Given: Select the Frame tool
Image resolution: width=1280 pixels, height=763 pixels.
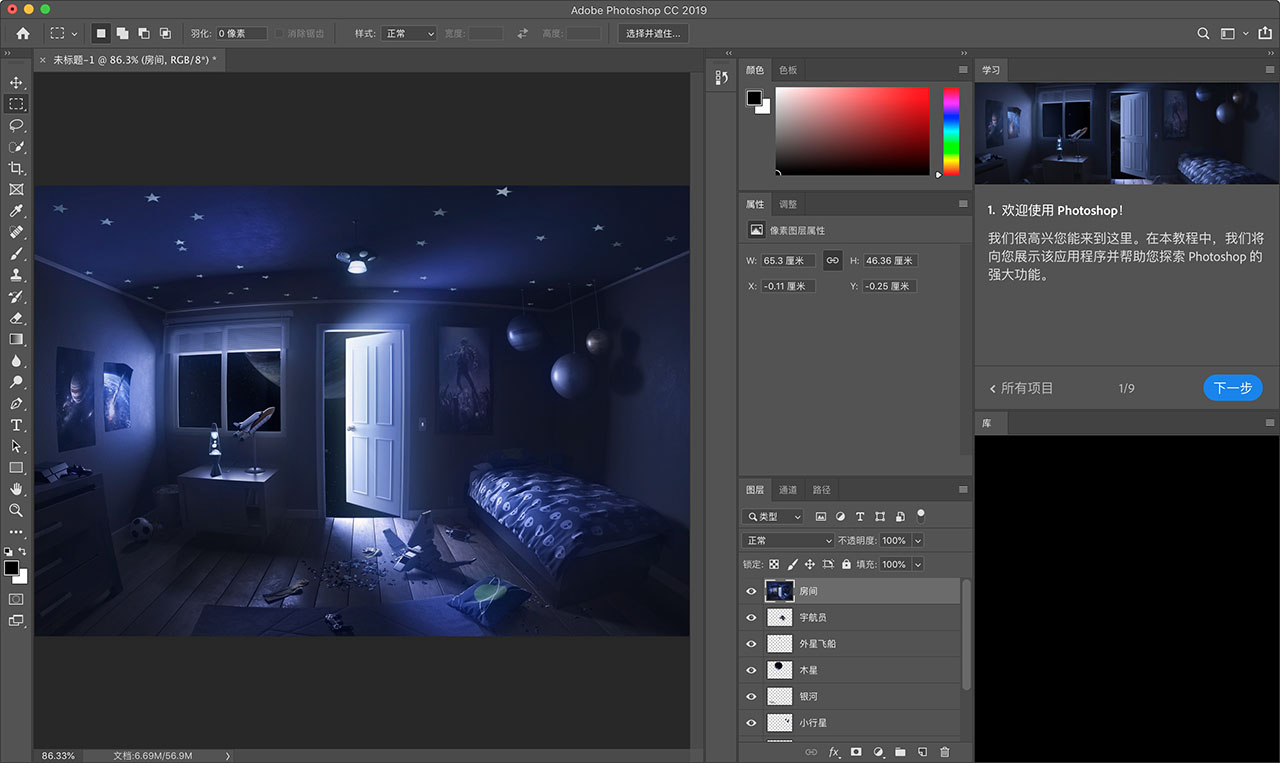Looking at the screenshot, I should 16,189.
